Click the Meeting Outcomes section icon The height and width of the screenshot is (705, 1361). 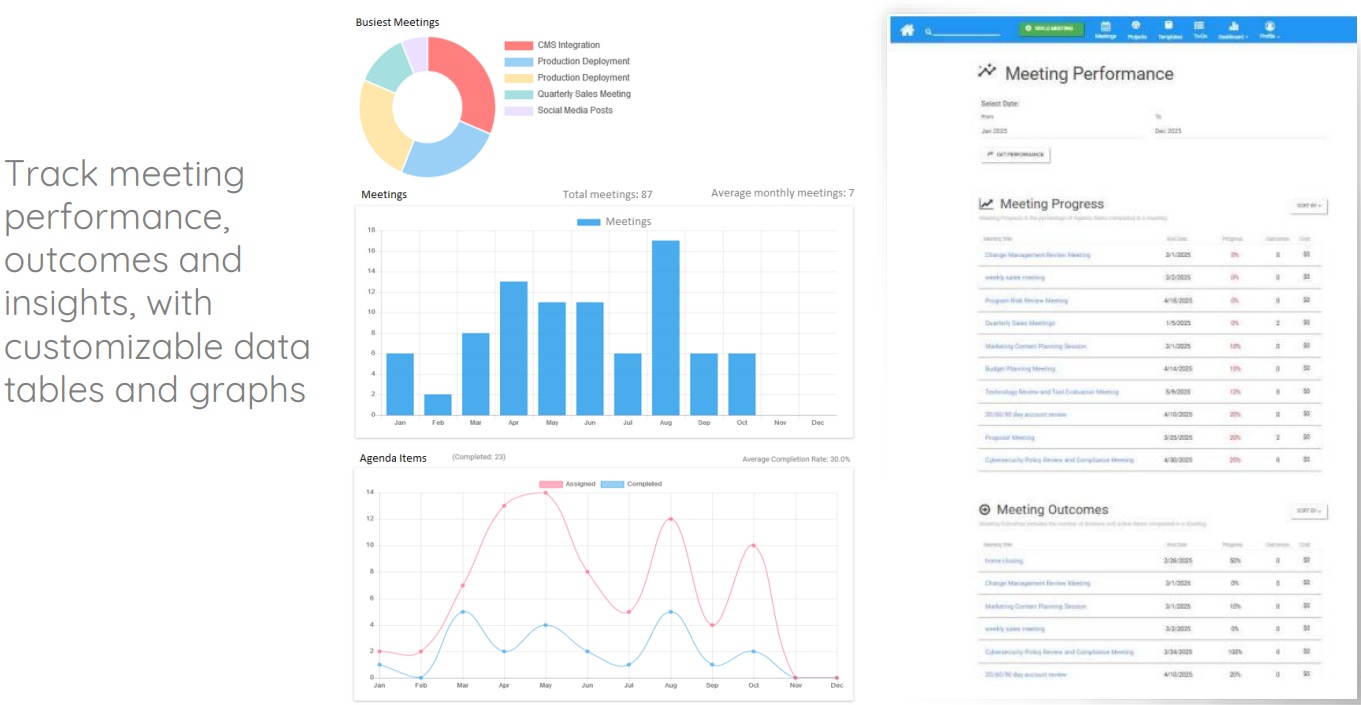985,509
